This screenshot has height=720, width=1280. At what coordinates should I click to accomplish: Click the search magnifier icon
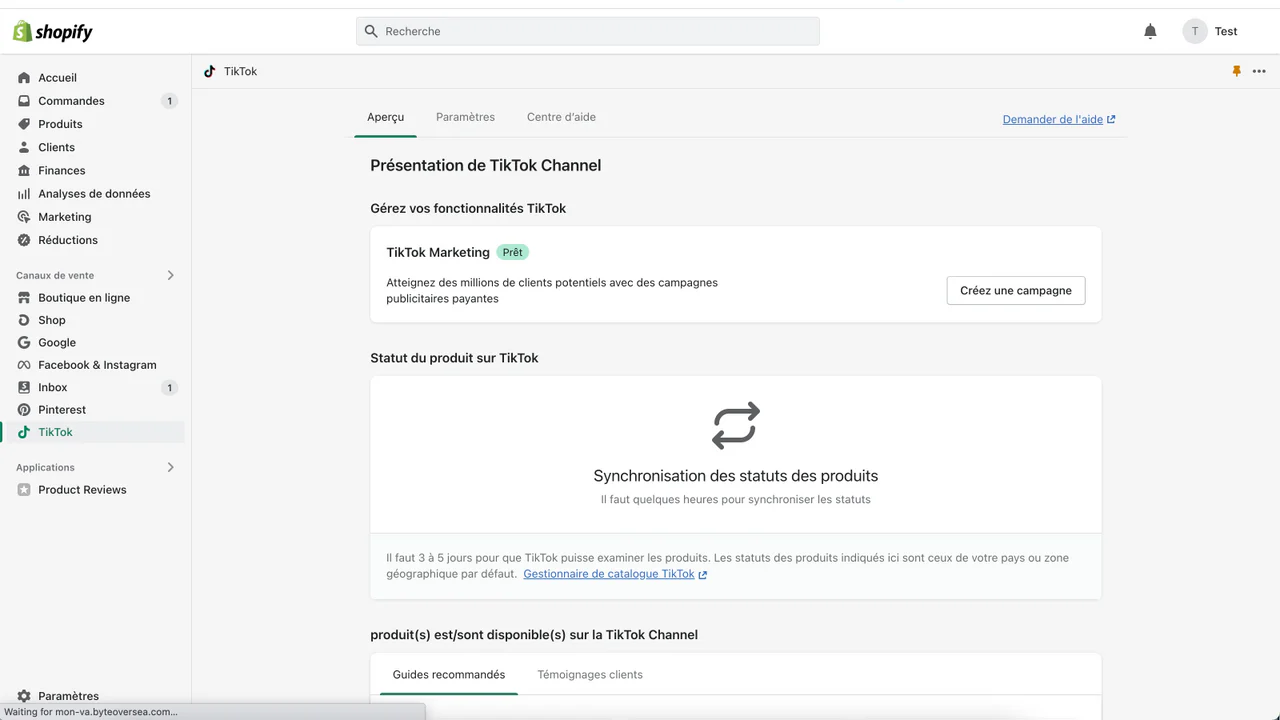(371, 31)
